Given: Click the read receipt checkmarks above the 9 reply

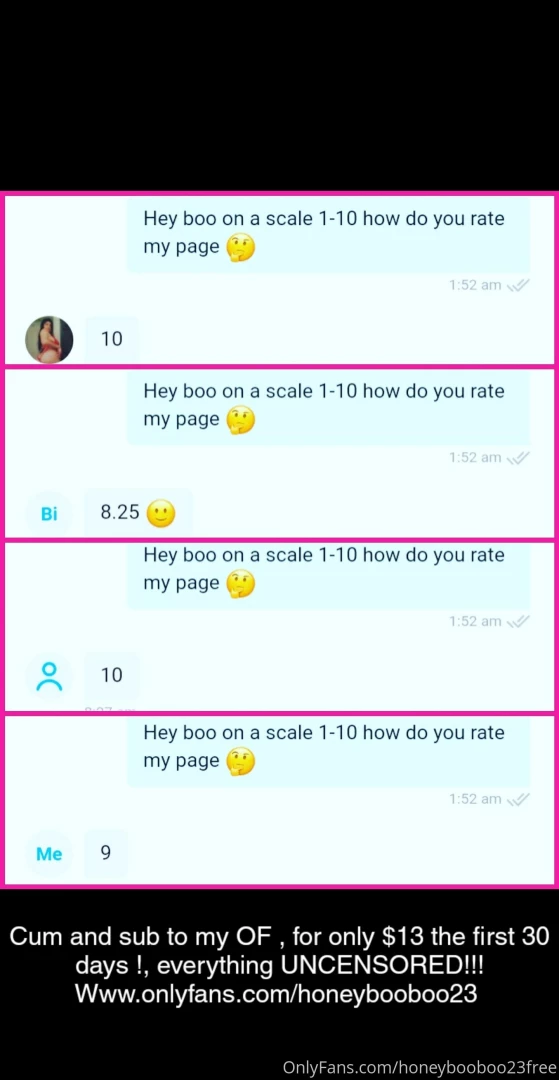Looking at the screenshot, I should 517,799.
